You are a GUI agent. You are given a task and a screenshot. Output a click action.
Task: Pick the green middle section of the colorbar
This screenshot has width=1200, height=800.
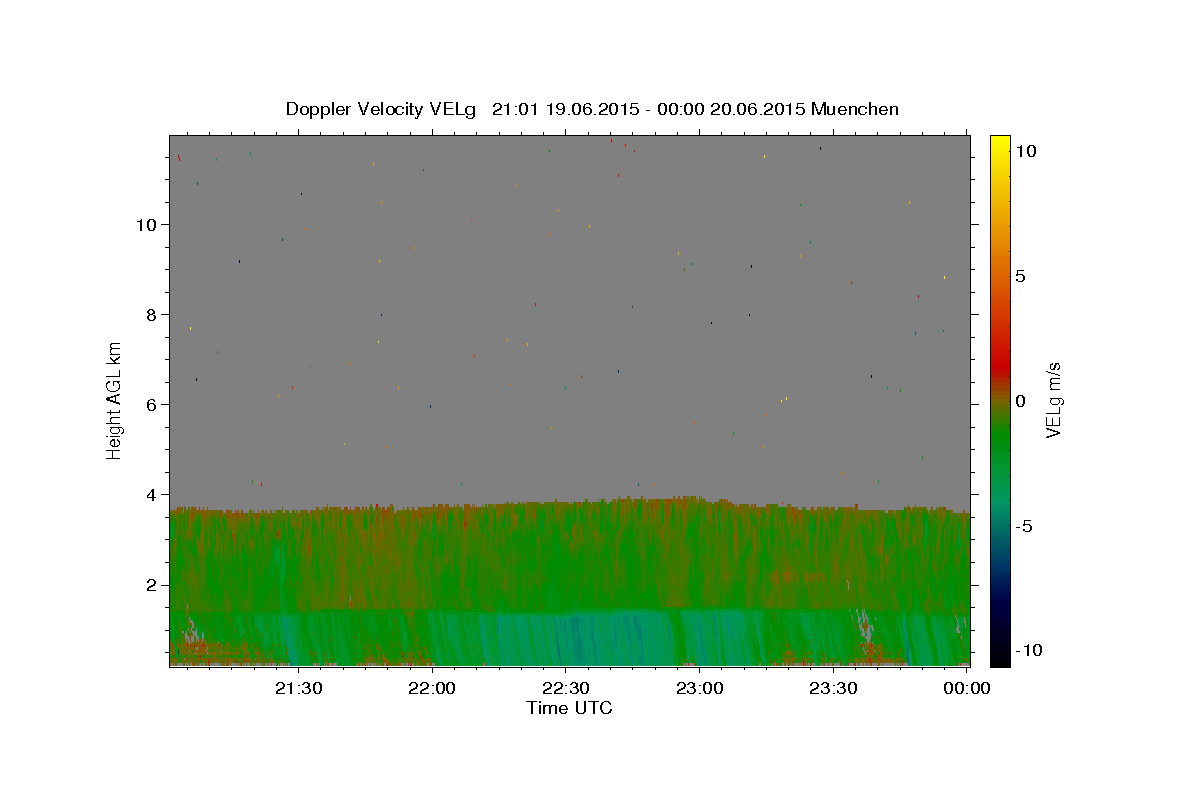tap(1000, 440)
